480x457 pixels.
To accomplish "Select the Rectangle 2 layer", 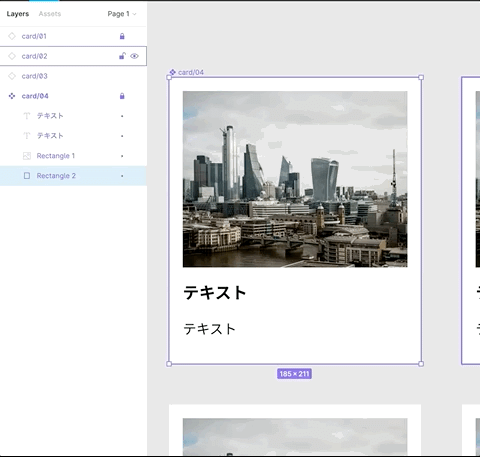I will click(73, 176).
